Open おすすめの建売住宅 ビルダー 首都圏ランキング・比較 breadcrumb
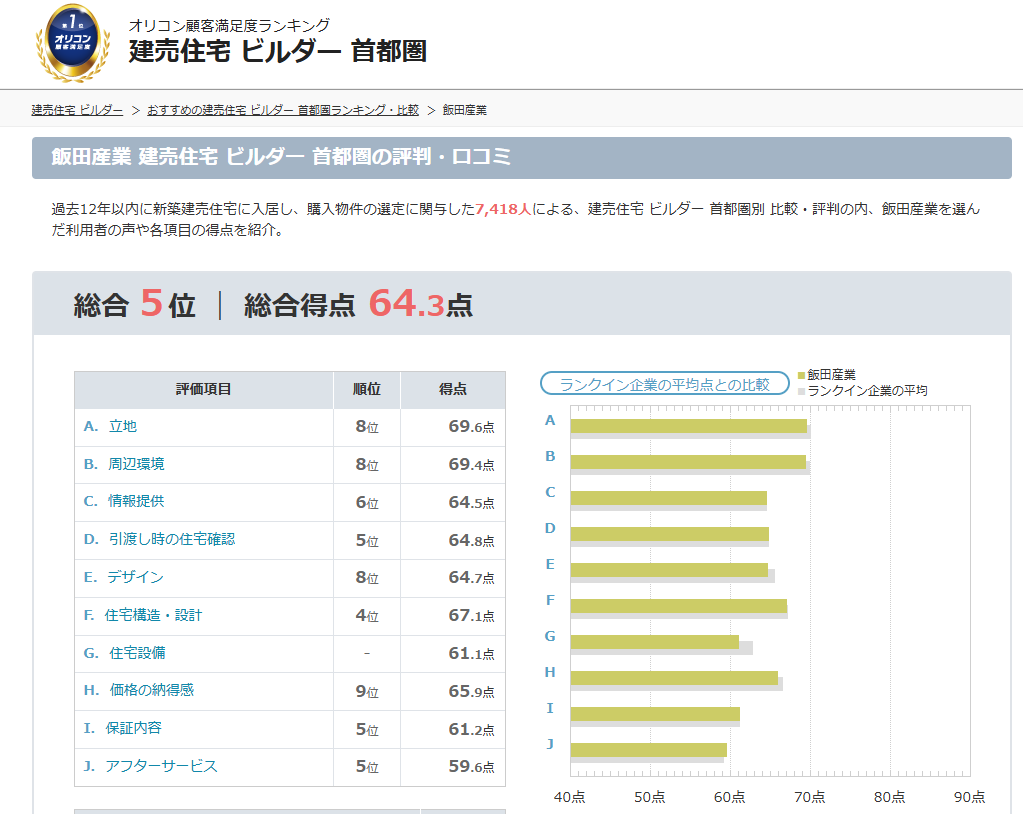The height and width of the screenshot is (814, 1023). [283, 110]
